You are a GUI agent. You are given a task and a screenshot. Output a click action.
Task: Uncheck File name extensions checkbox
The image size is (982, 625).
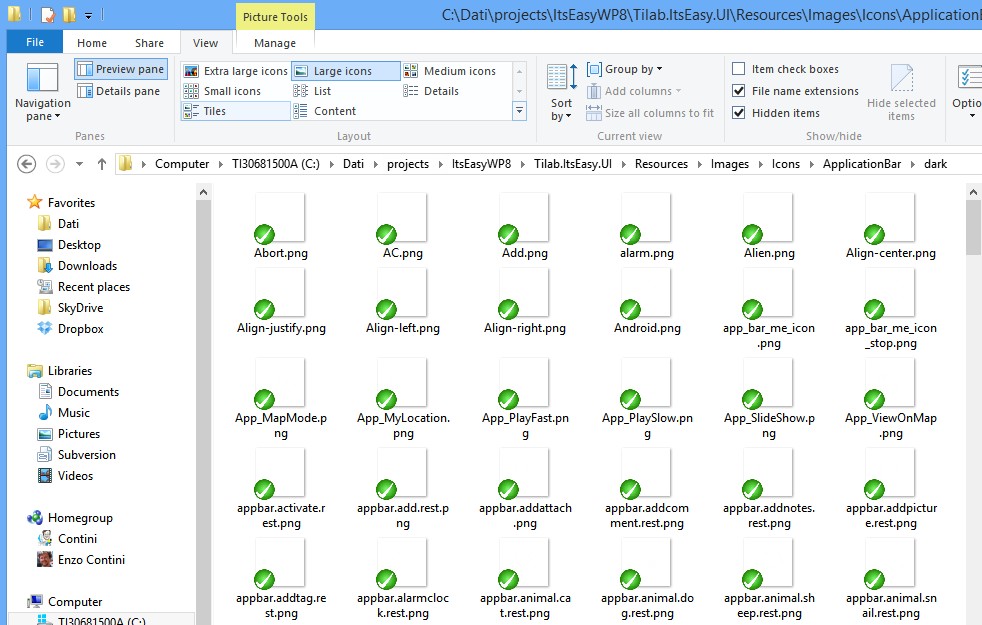click(738, 91)
